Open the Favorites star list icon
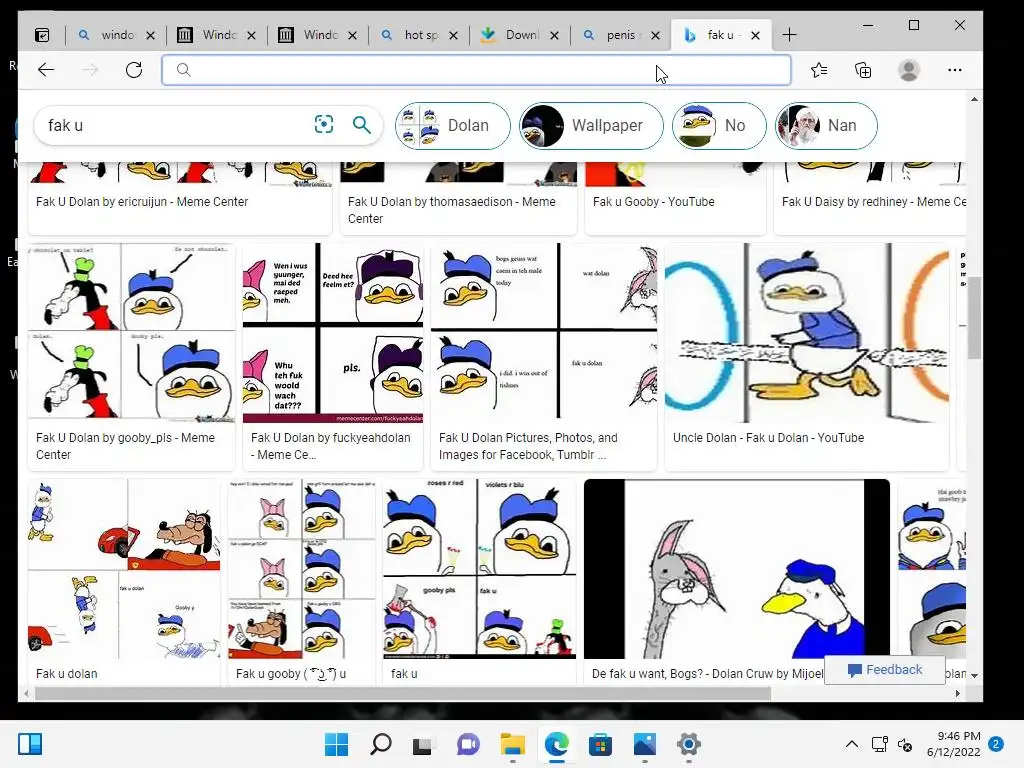The width and height of the screenshot is (1024, 768). [x=819, y=70]
